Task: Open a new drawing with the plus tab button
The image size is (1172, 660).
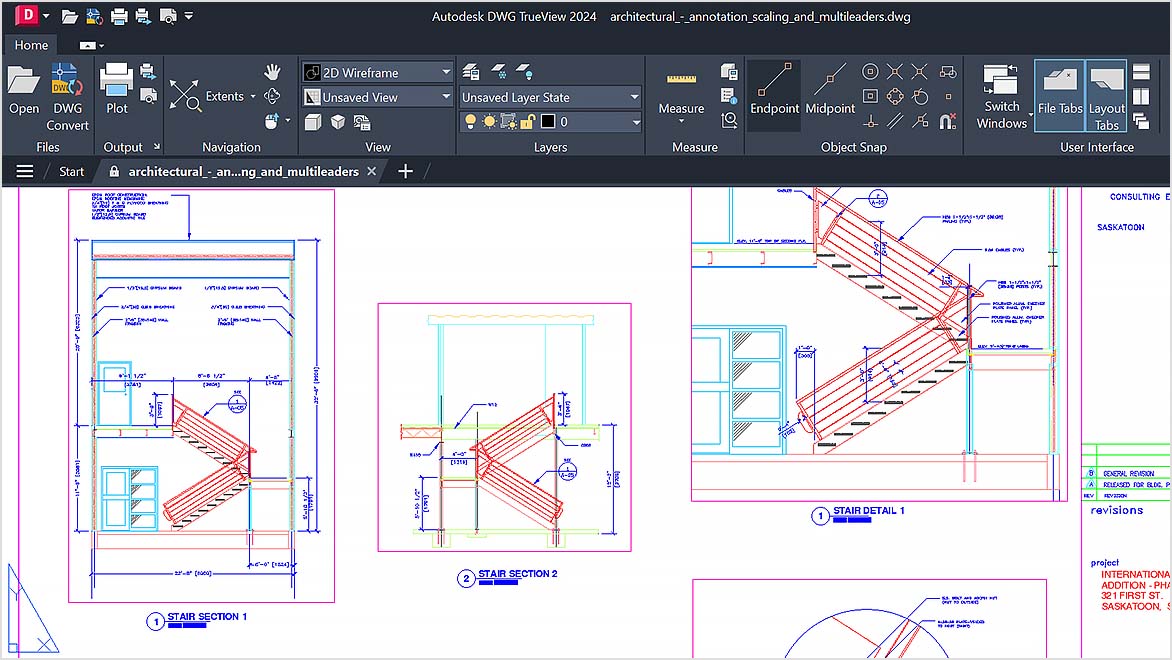Action: pos(405,171)
